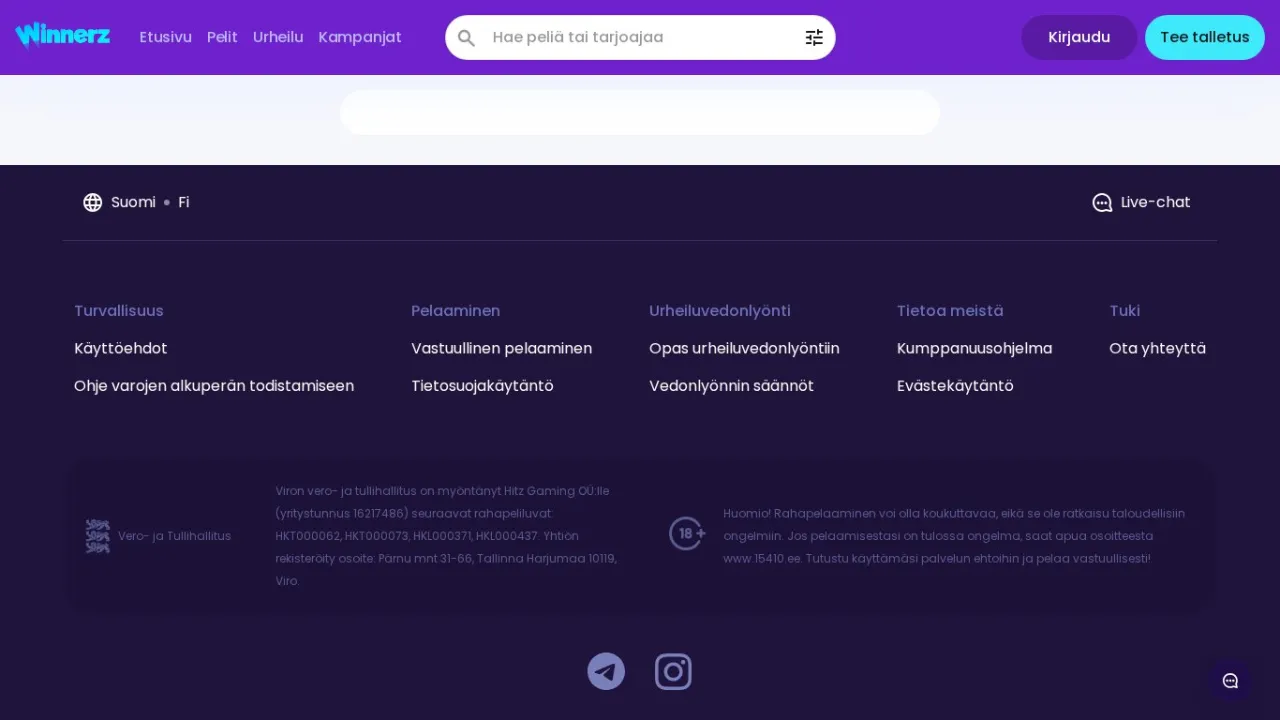
Task: Open the Telegram social link
Action: click(x=606, y=671)
